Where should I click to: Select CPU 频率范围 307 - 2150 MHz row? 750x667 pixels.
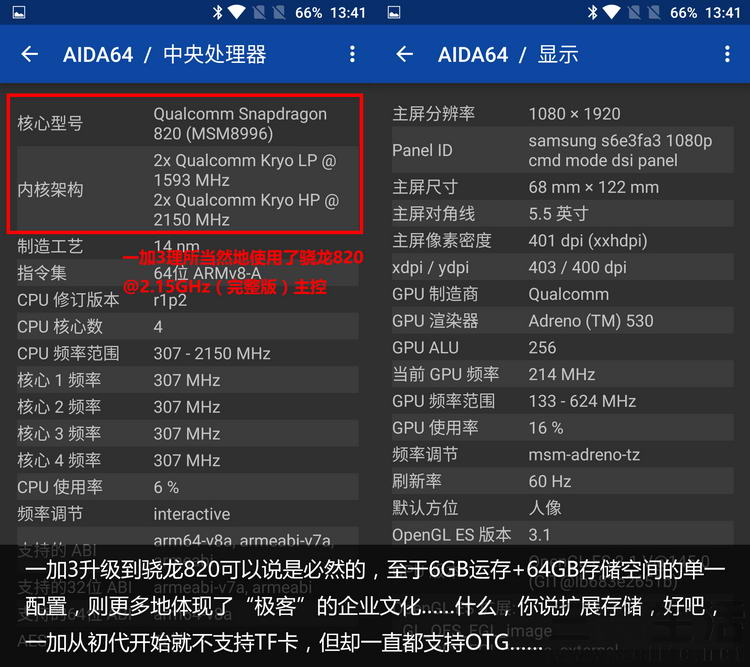(x=188, y=353)
